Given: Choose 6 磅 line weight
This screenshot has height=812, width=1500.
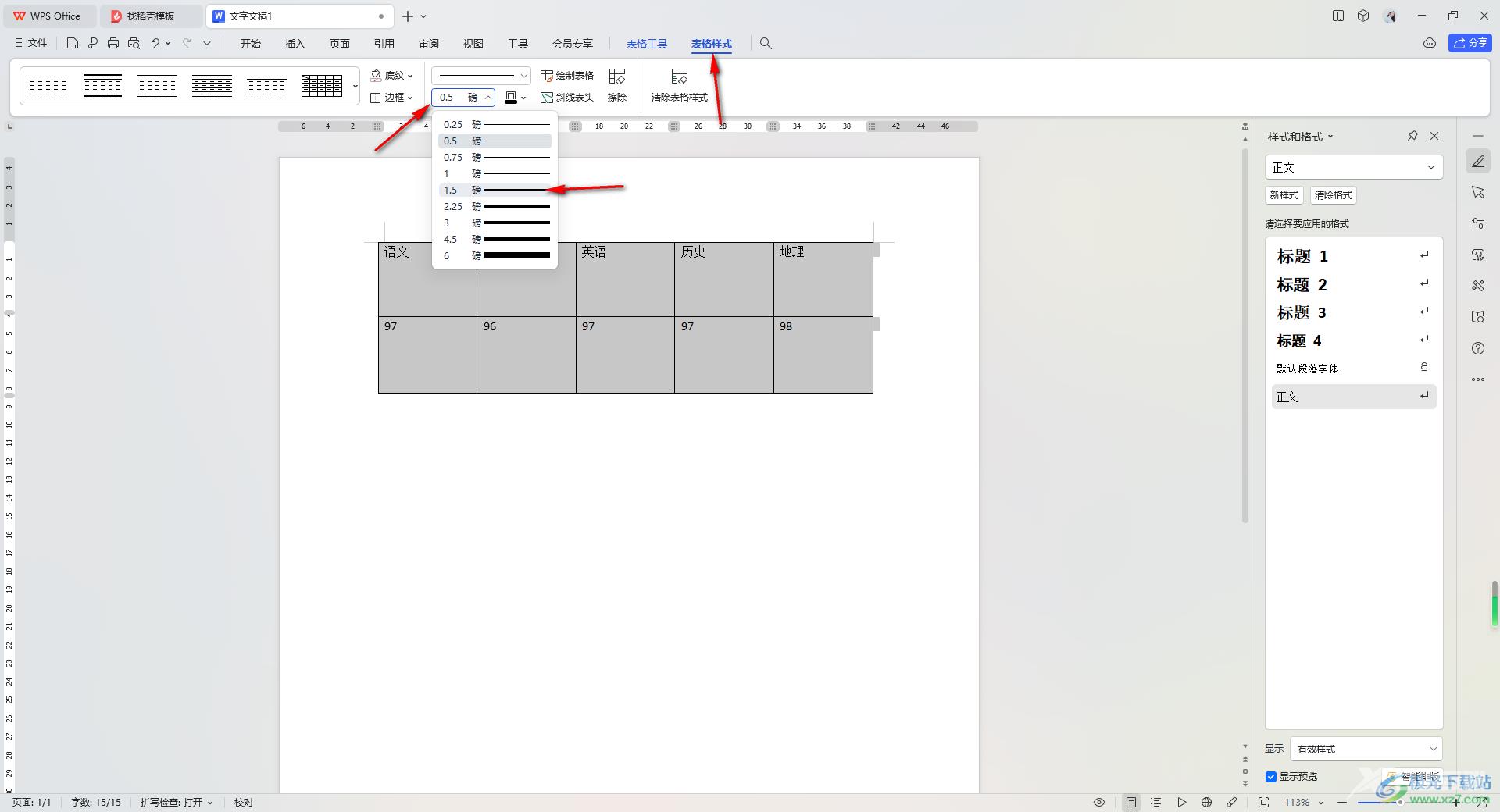Looking at the screenshot, I should point(495,256).
